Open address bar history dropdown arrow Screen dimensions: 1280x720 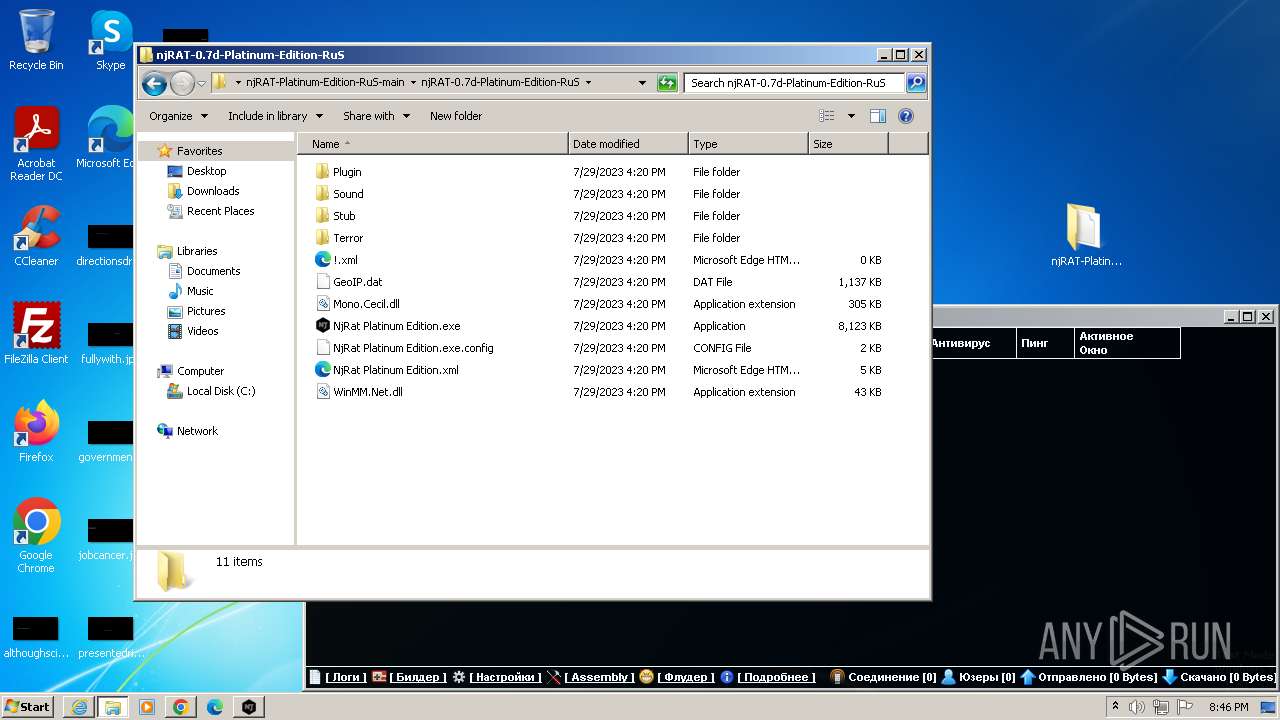pyautogui.click(x=644, y=83)
